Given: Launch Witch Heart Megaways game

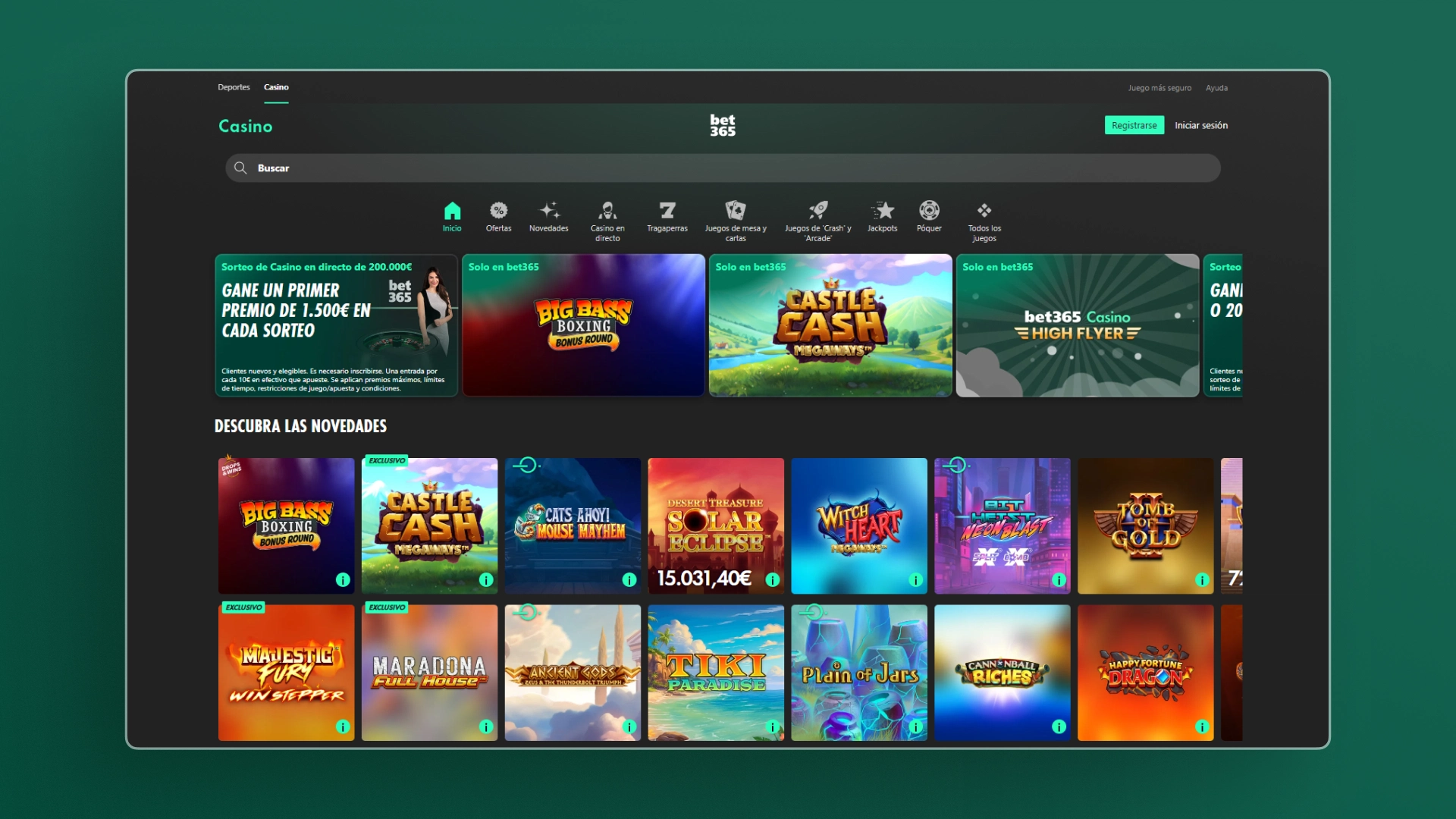Looking at the screenshot, I should pyautogui.click(x=859, y=526).
